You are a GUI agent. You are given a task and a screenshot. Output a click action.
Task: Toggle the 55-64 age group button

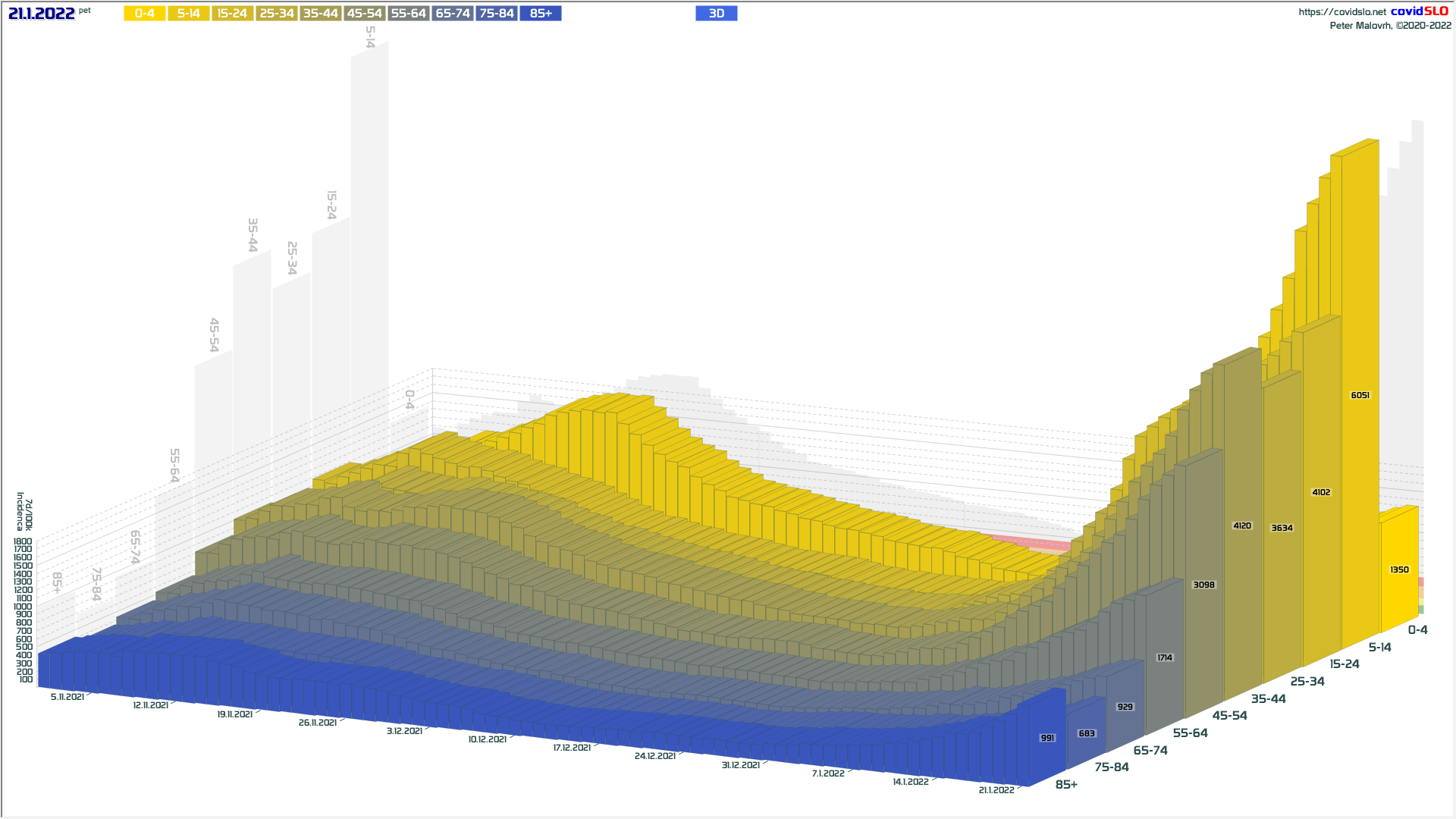408,14
